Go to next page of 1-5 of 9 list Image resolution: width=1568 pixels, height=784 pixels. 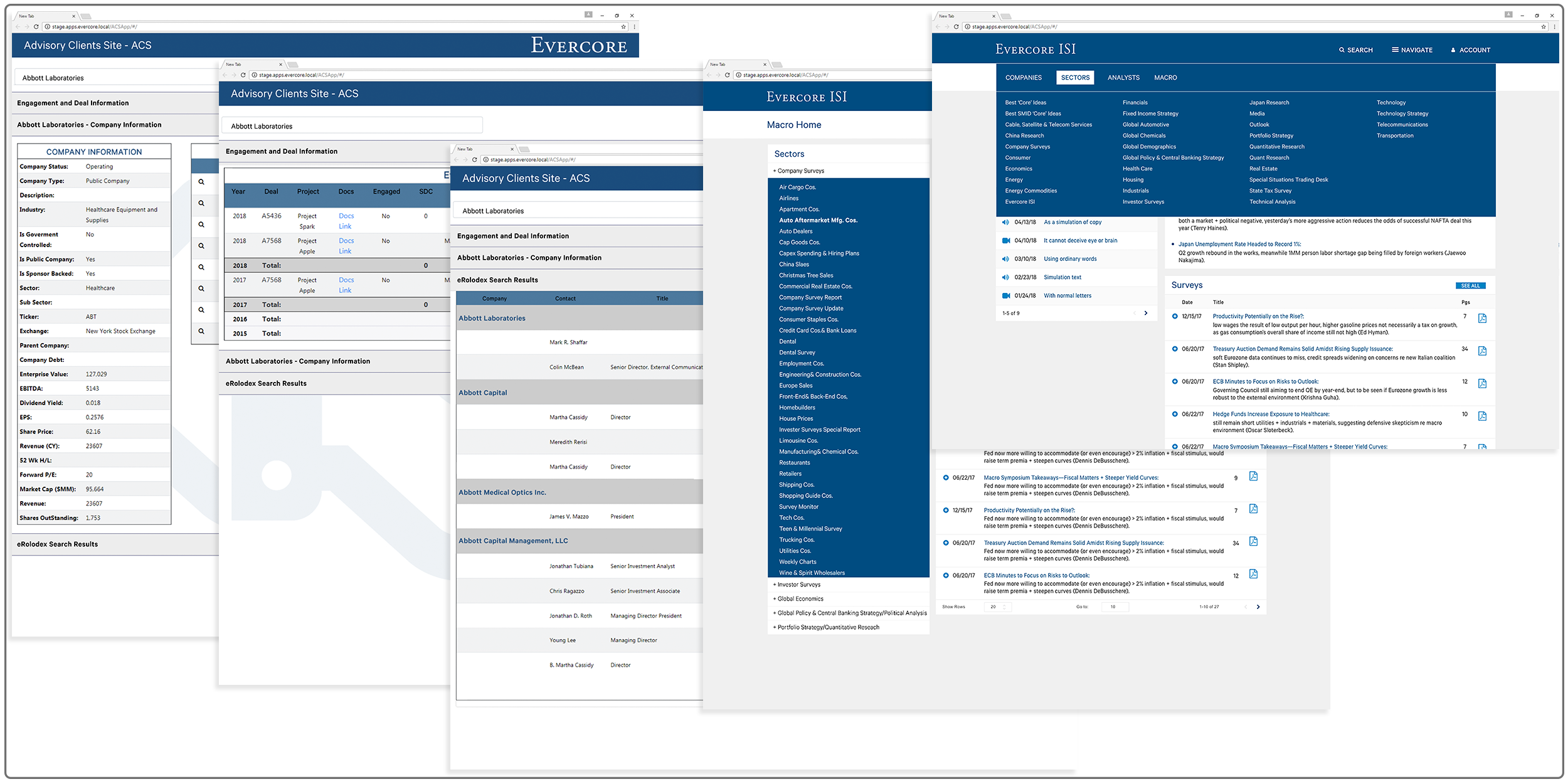[1146, 313]
